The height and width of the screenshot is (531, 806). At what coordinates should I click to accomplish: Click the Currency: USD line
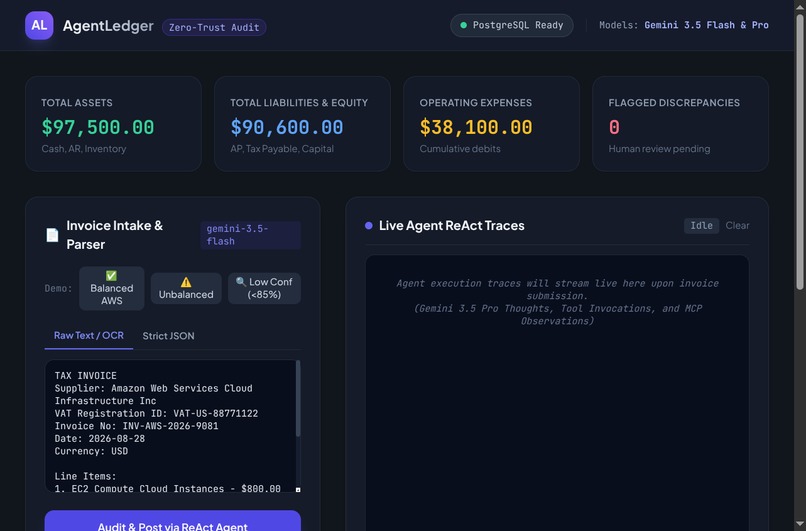(x=91, y=451)
